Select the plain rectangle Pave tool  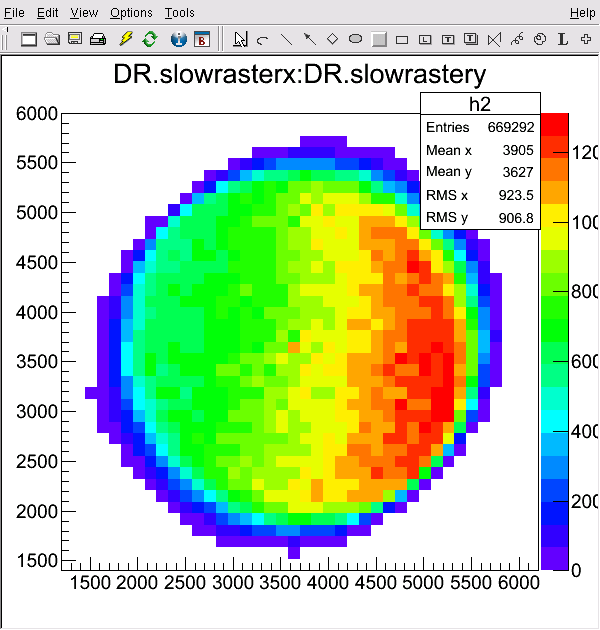click(x=402, y=40)
